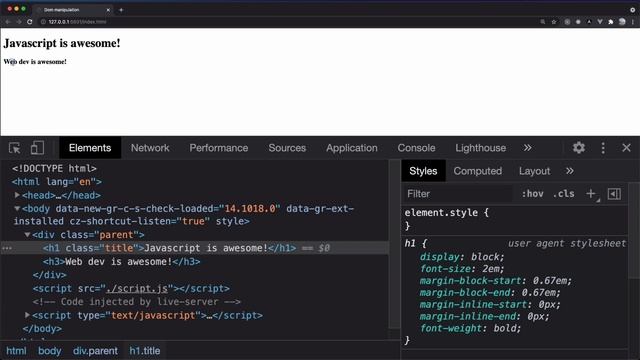Click the h1.title breadcrumb
Screen dimensions: 640x360
tap(144, 351)
